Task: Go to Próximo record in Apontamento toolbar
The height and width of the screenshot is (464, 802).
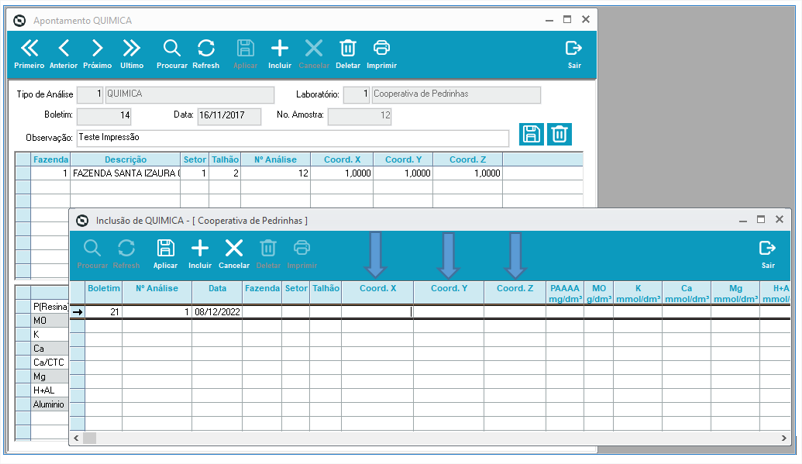Action: coord(97,54)
